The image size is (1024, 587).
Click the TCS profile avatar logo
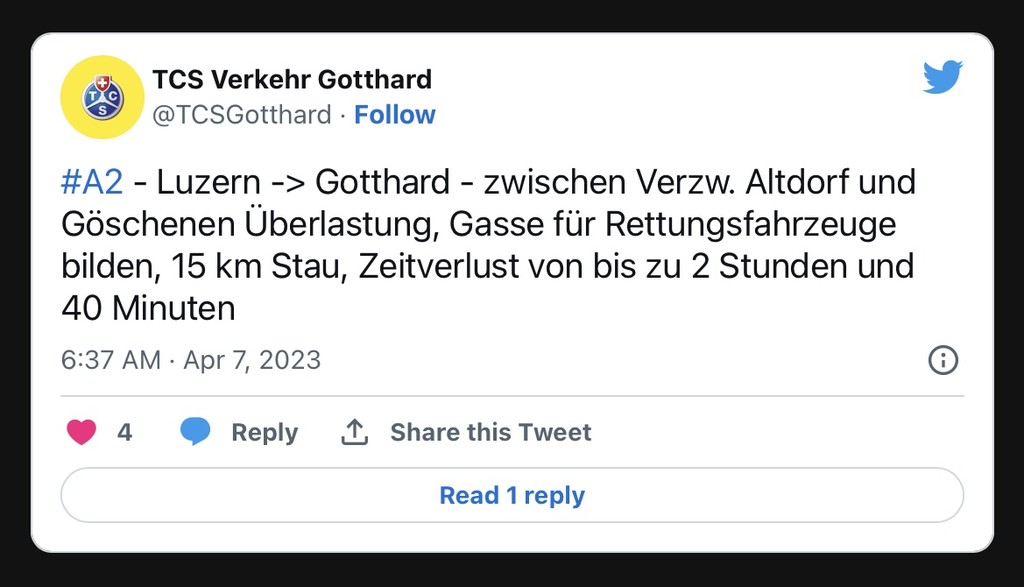tap(103, 97)
